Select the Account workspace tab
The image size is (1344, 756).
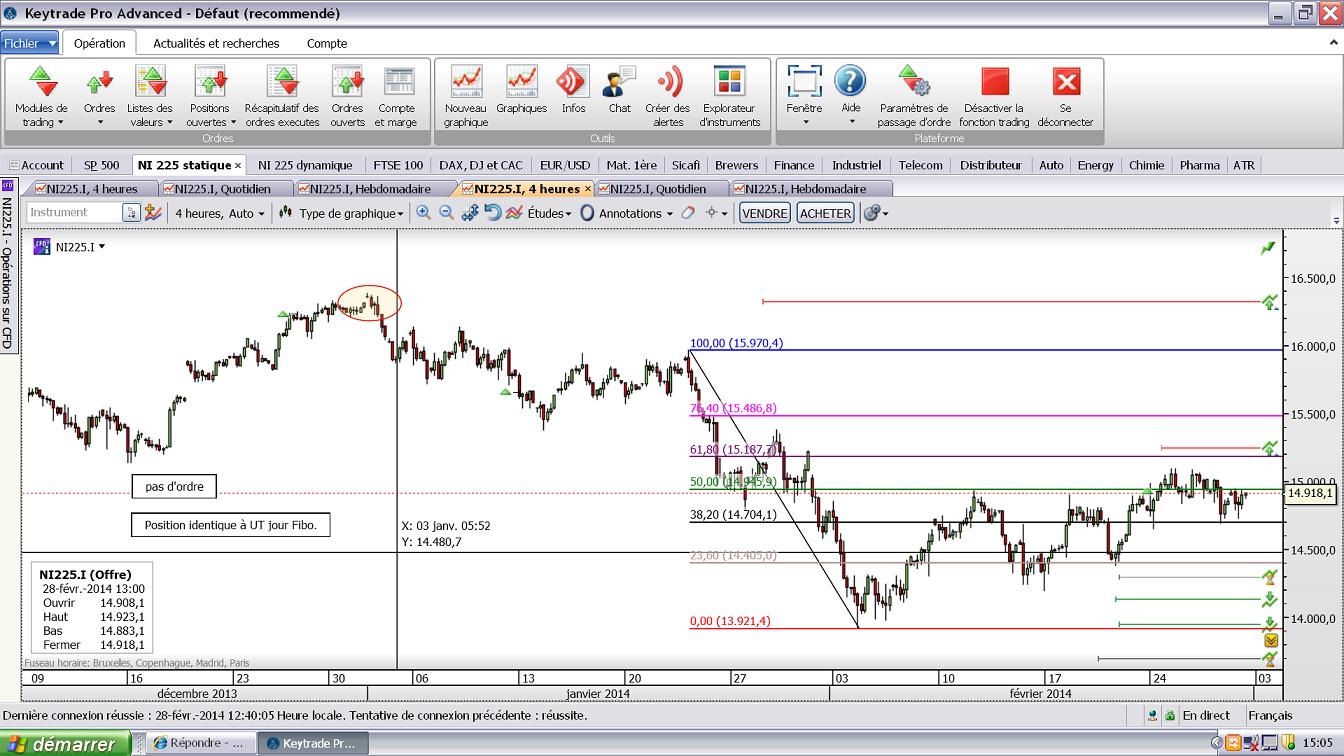[36, 165]
